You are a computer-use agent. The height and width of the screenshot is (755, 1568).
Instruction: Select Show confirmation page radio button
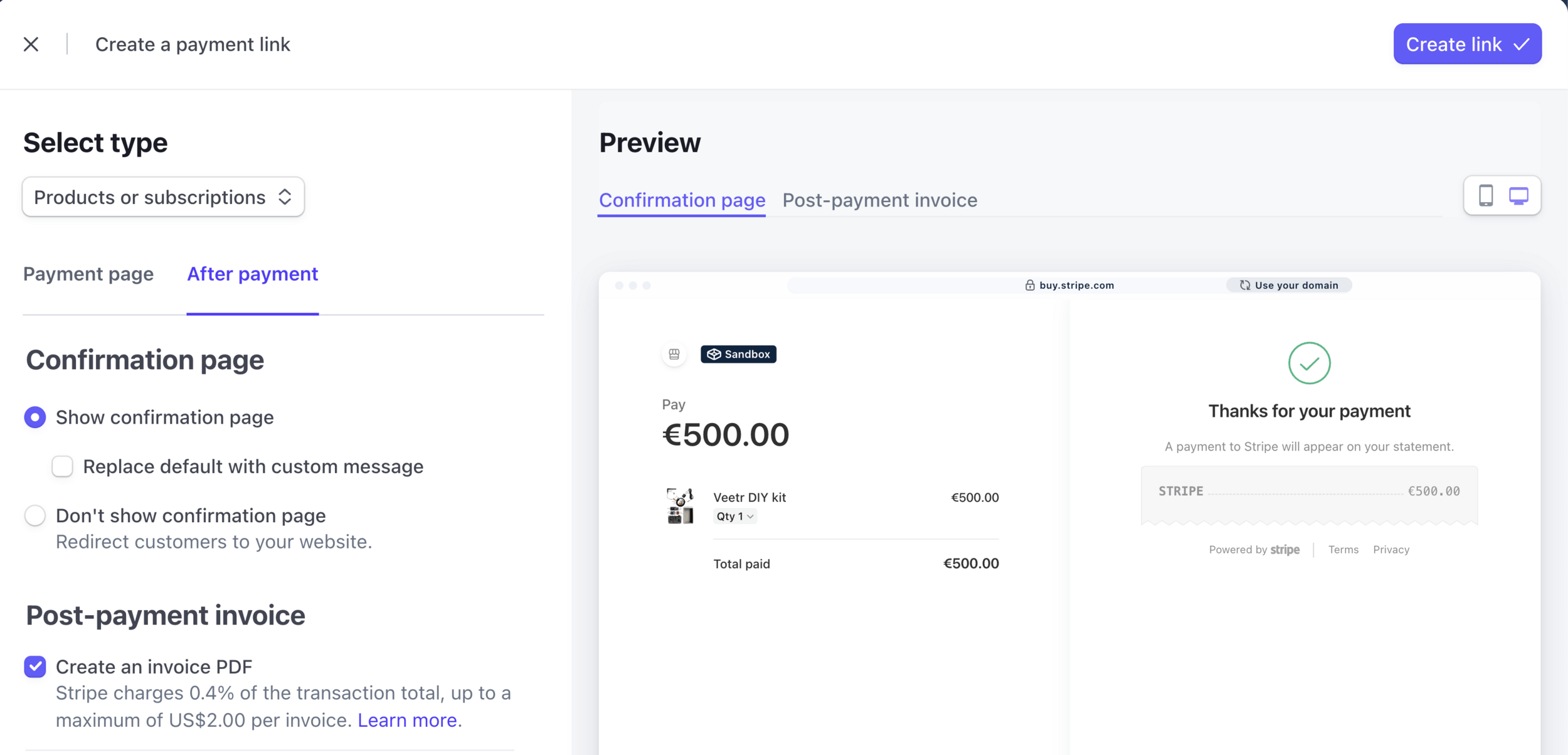point(35,417)
